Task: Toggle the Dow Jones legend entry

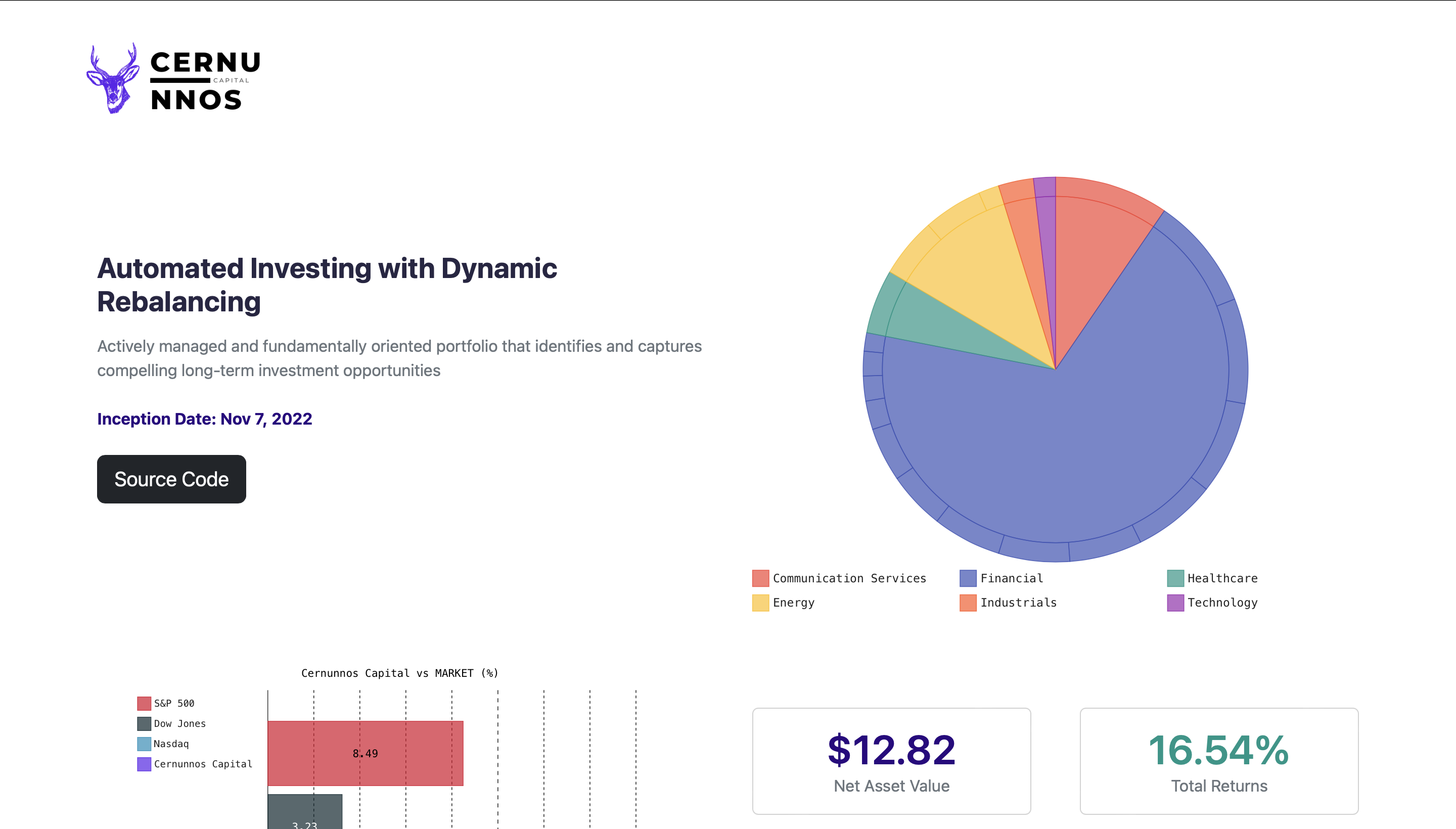Action: pos(171,724)
